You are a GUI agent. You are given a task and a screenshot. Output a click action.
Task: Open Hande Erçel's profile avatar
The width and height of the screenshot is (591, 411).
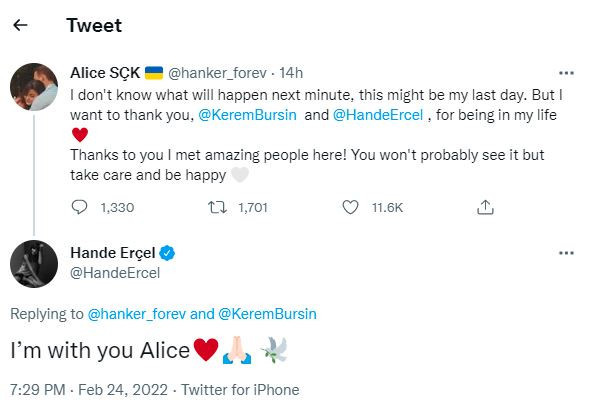(34, 264)
